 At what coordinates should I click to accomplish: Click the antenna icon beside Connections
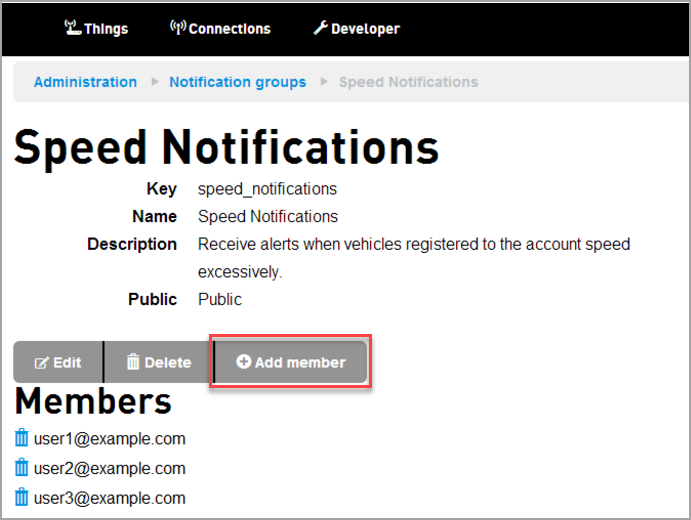[x=178, y=28]
